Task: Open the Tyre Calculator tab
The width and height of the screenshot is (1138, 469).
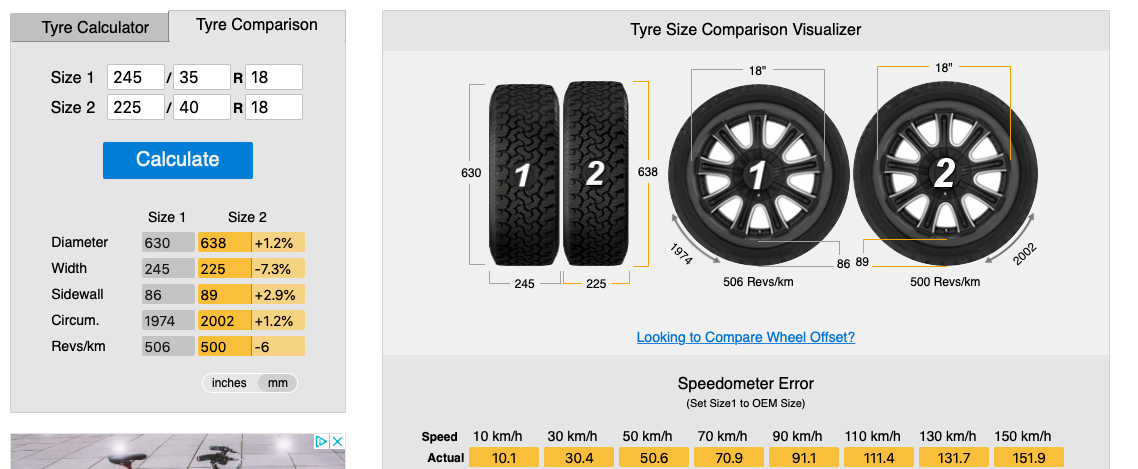Action: [95, 28]
